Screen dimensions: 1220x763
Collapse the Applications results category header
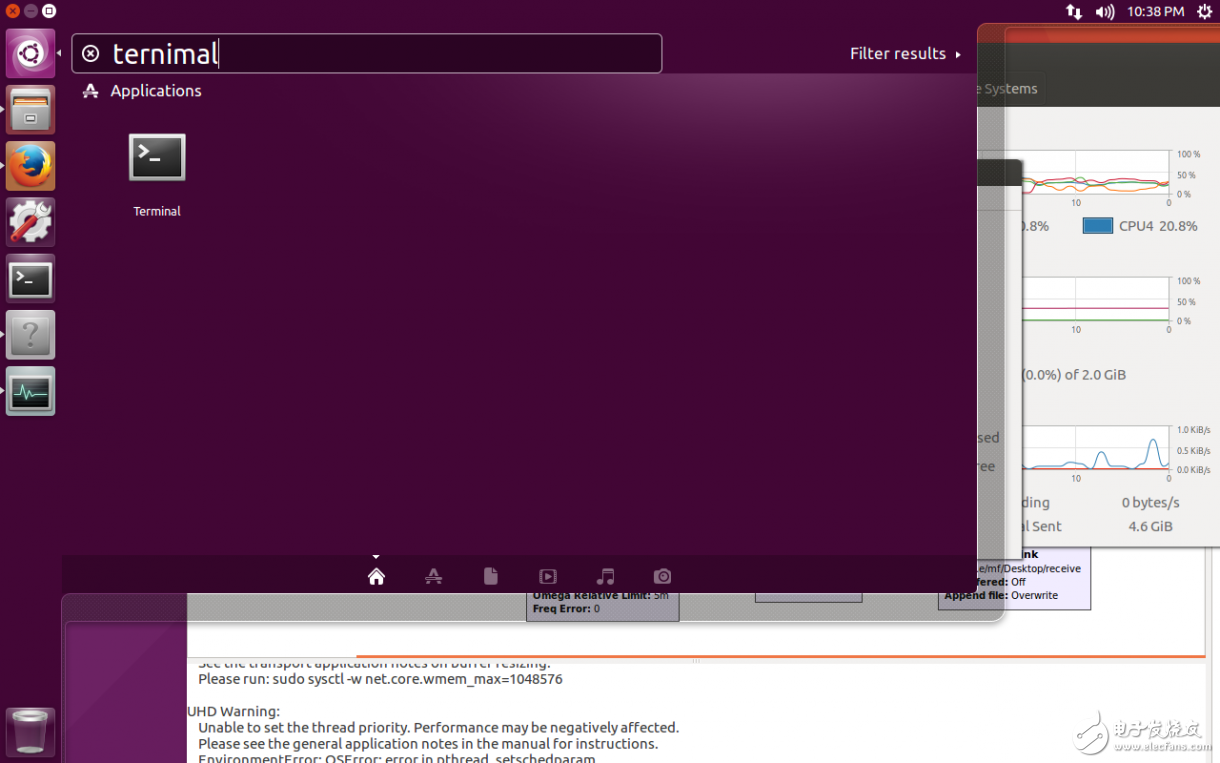click(155, 91)
